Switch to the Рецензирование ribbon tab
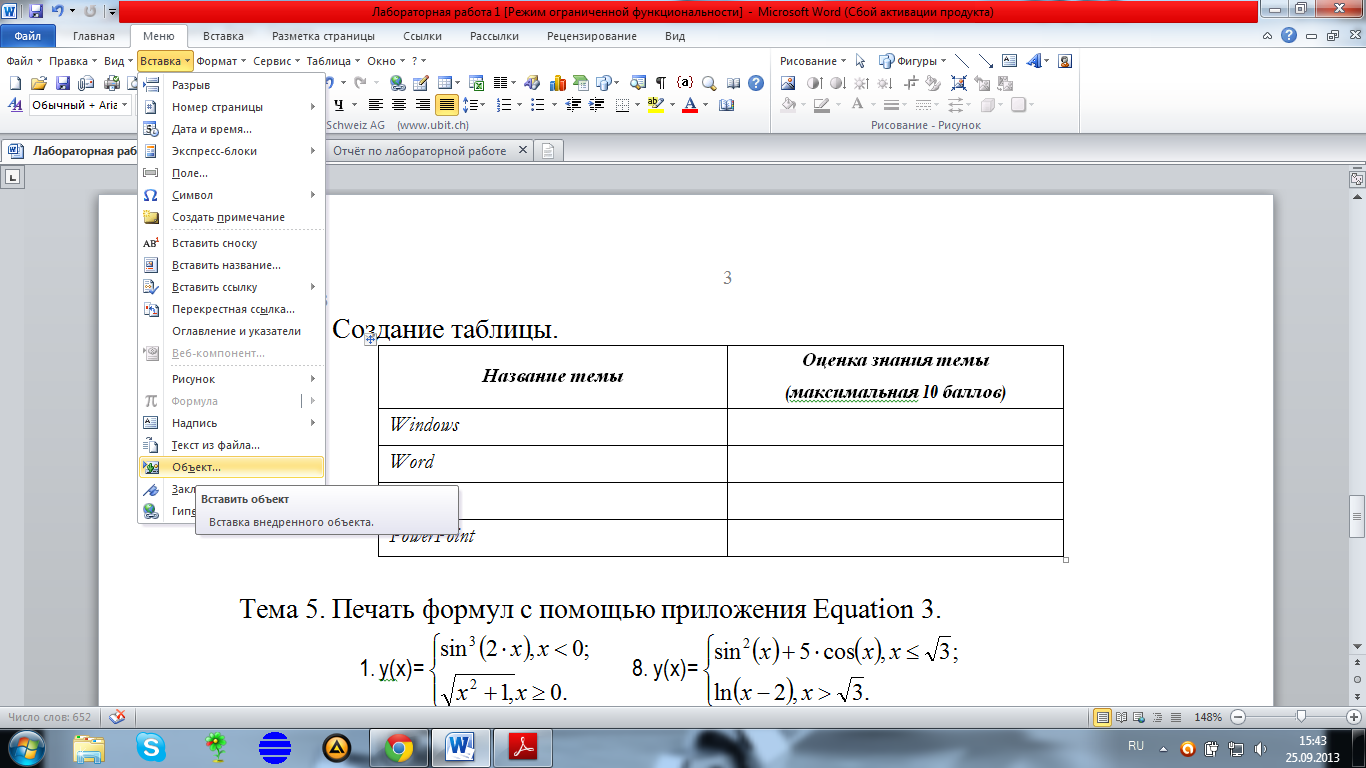 tap(592, 36)
